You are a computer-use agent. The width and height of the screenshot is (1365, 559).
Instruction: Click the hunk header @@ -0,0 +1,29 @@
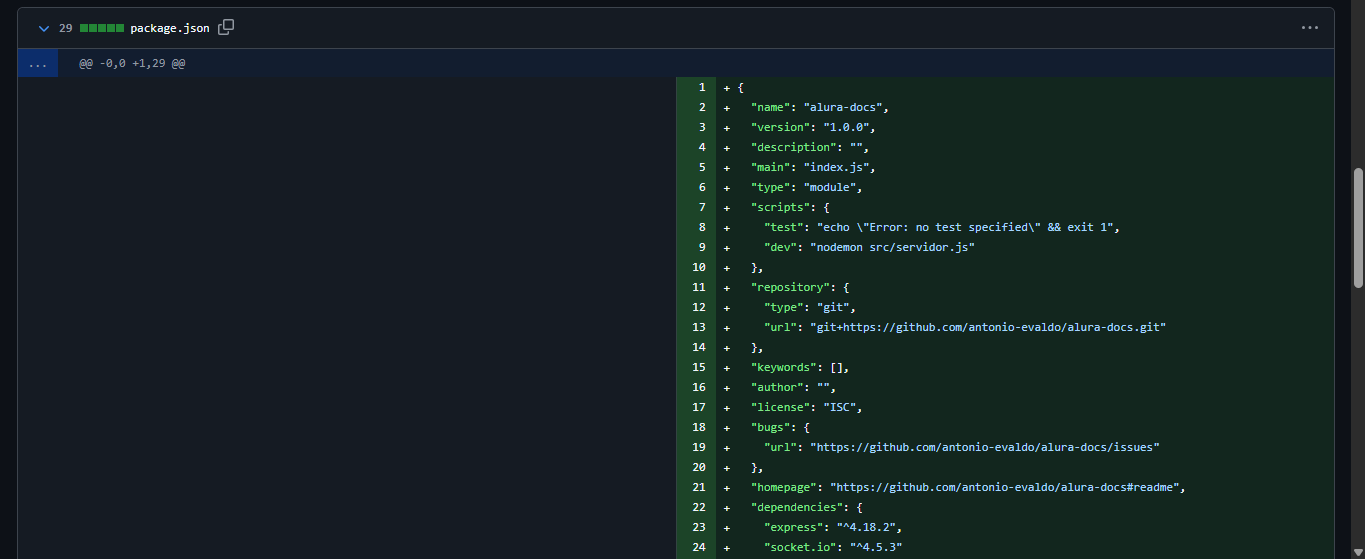[132, 63]
